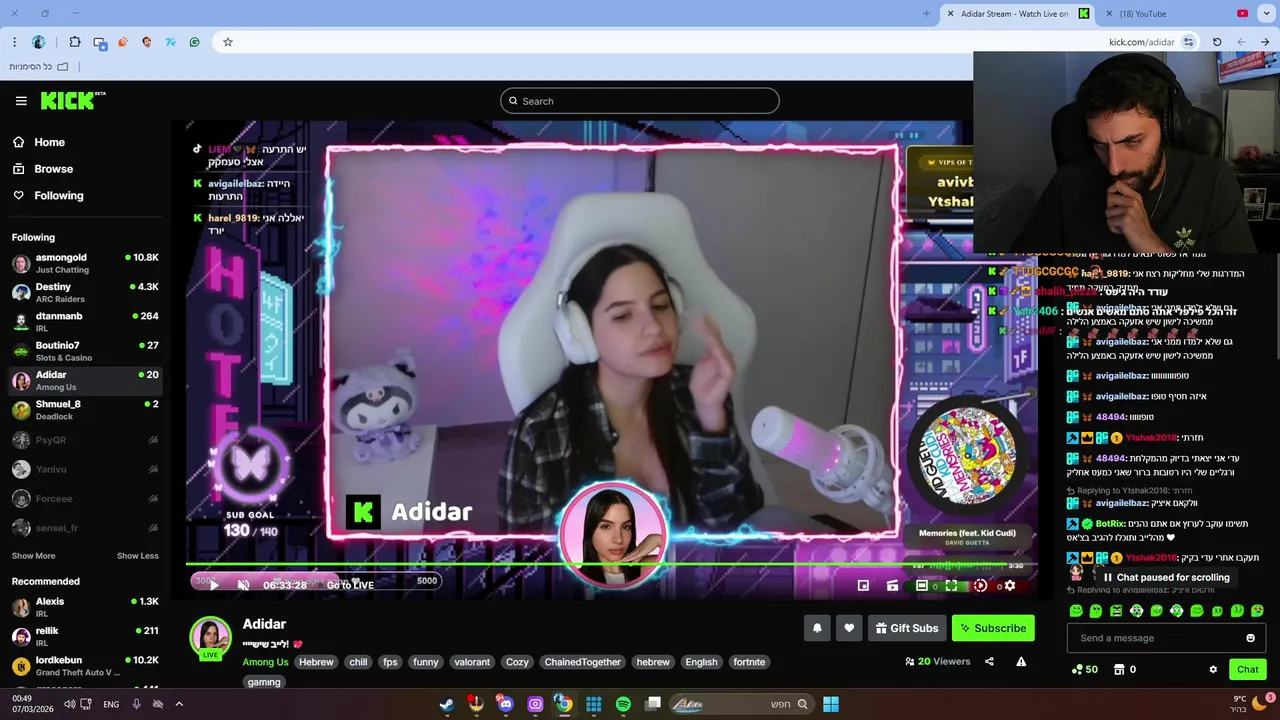Insert the angry green Kick emote

click(x=1116, y=610)
